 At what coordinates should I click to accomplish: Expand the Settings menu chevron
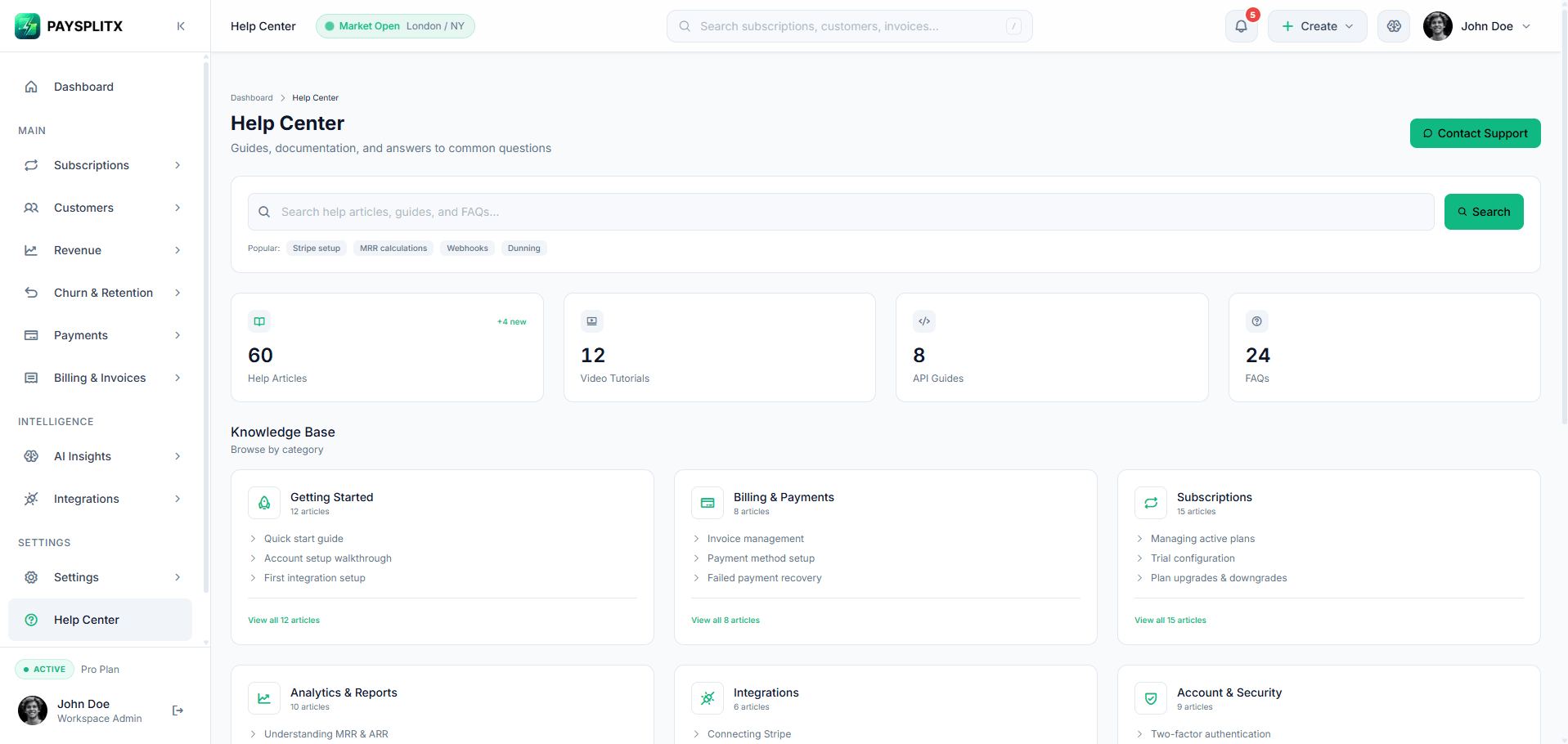(x=177, y=577)
